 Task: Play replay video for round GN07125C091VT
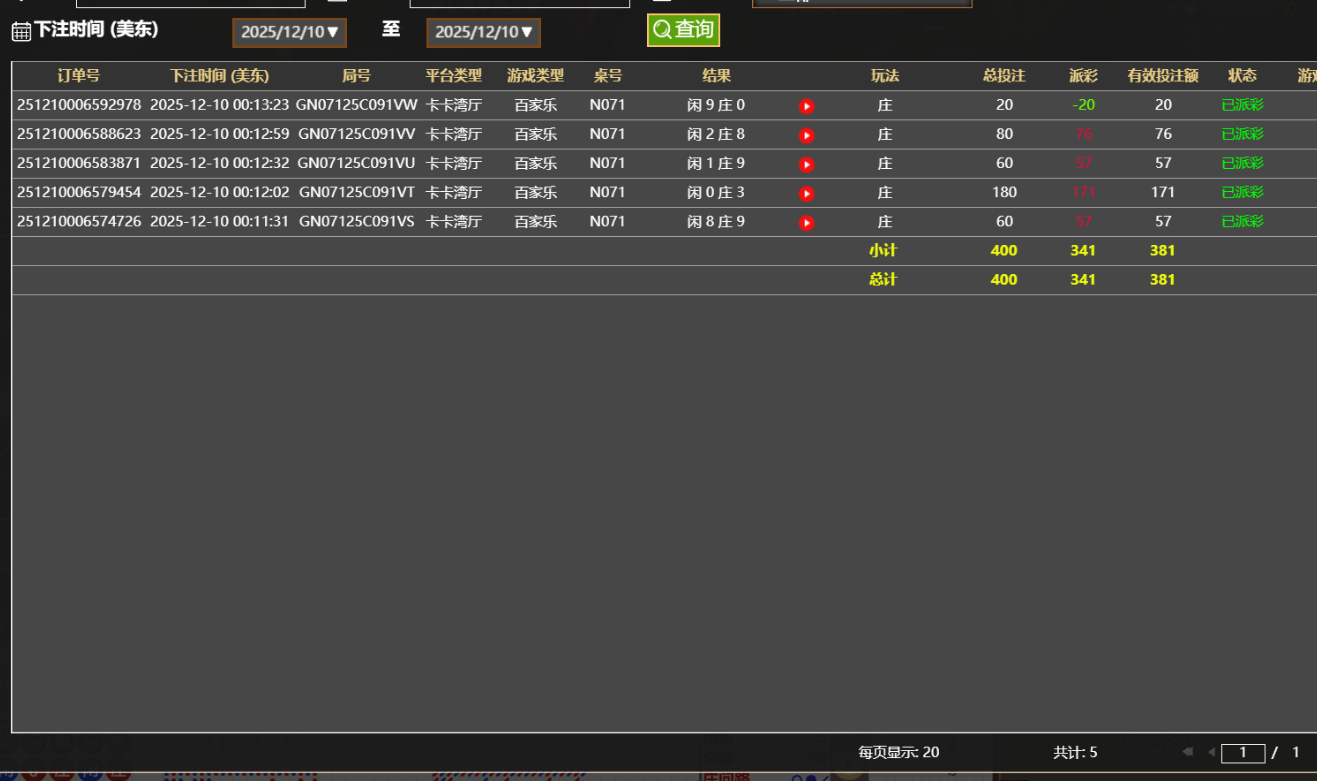pos(806,193)
